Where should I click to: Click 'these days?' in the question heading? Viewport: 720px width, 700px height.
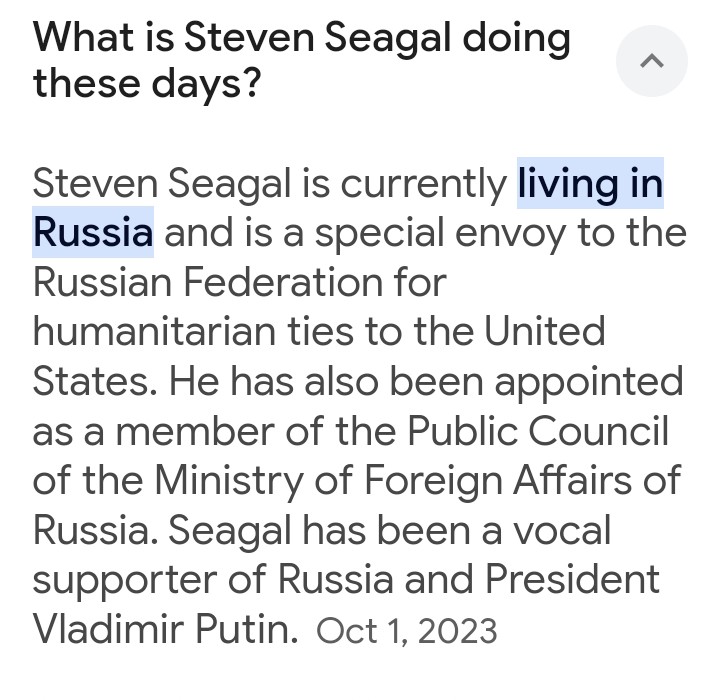(146, 82)
